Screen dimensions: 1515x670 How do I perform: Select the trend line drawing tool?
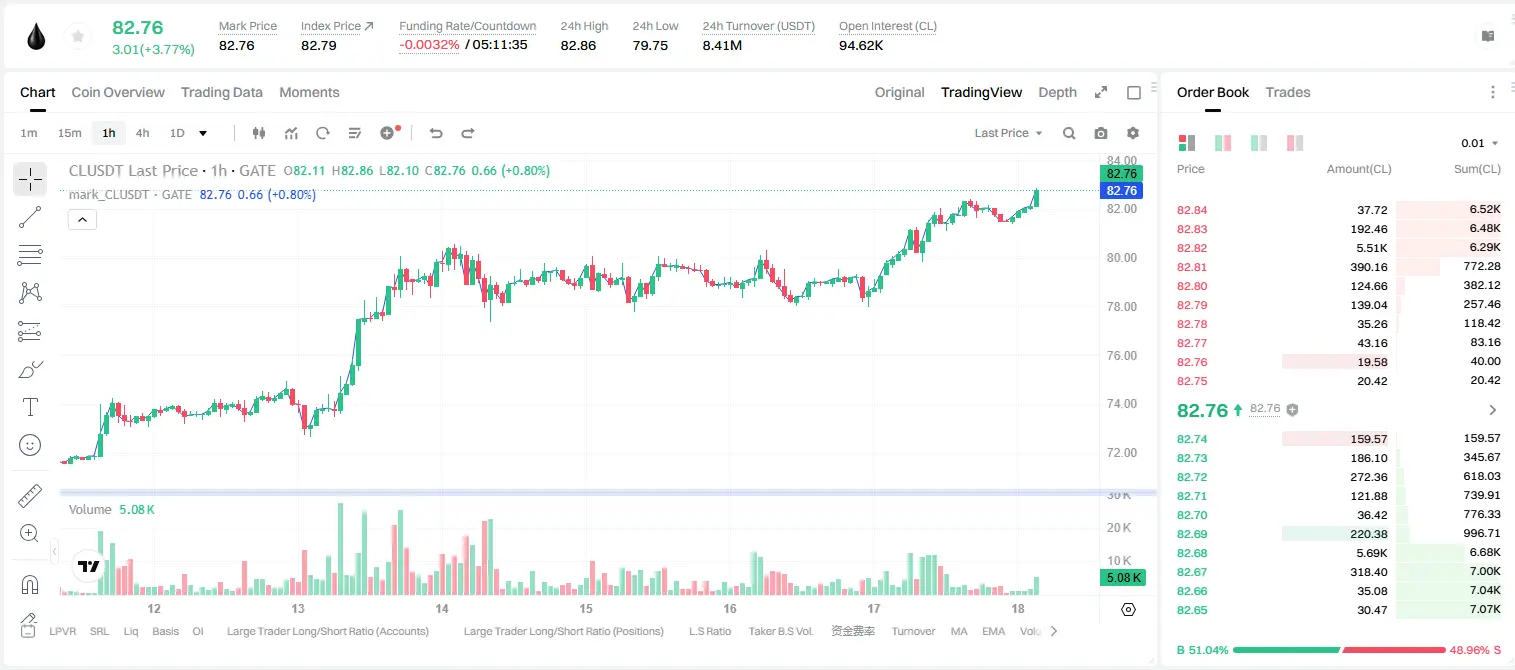(x=30, y=217)
